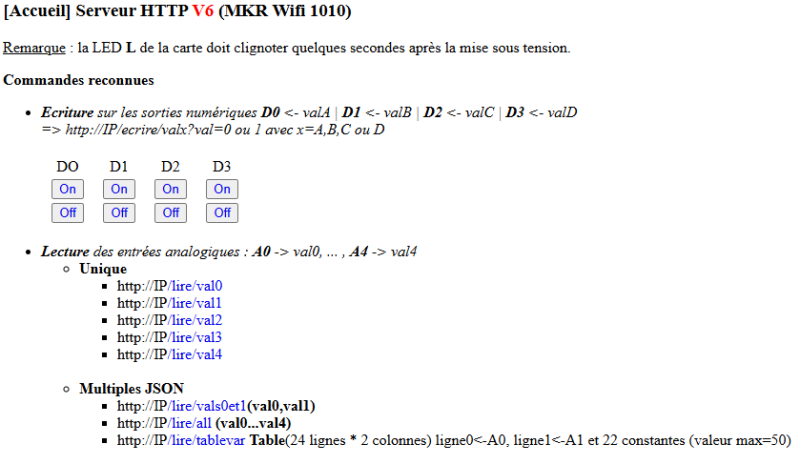Click the D2 column label
800x464 pixels.
(170, 167)
